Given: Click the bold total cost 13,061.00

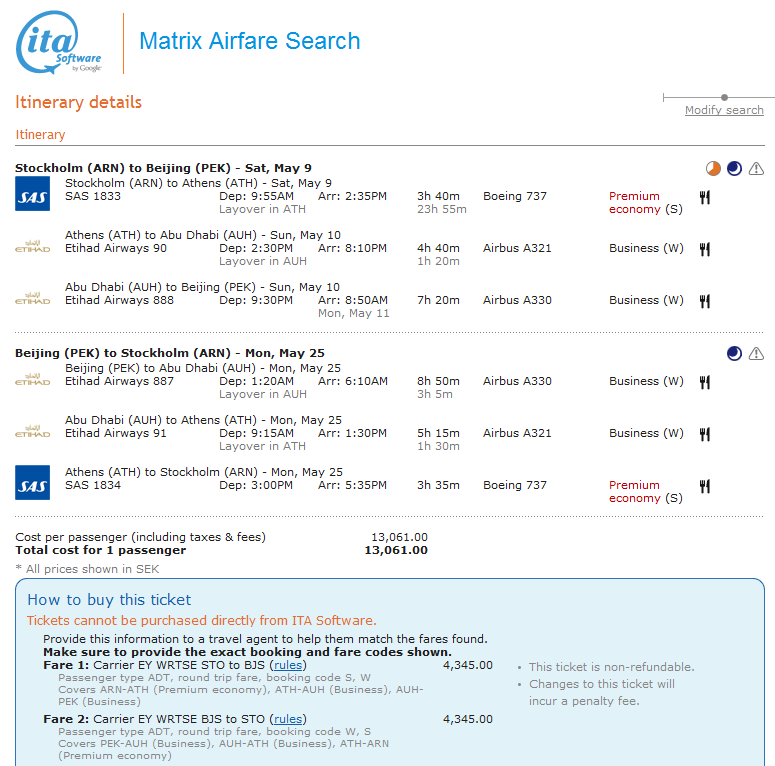Looking at the screenshot, I should point(396,550).
